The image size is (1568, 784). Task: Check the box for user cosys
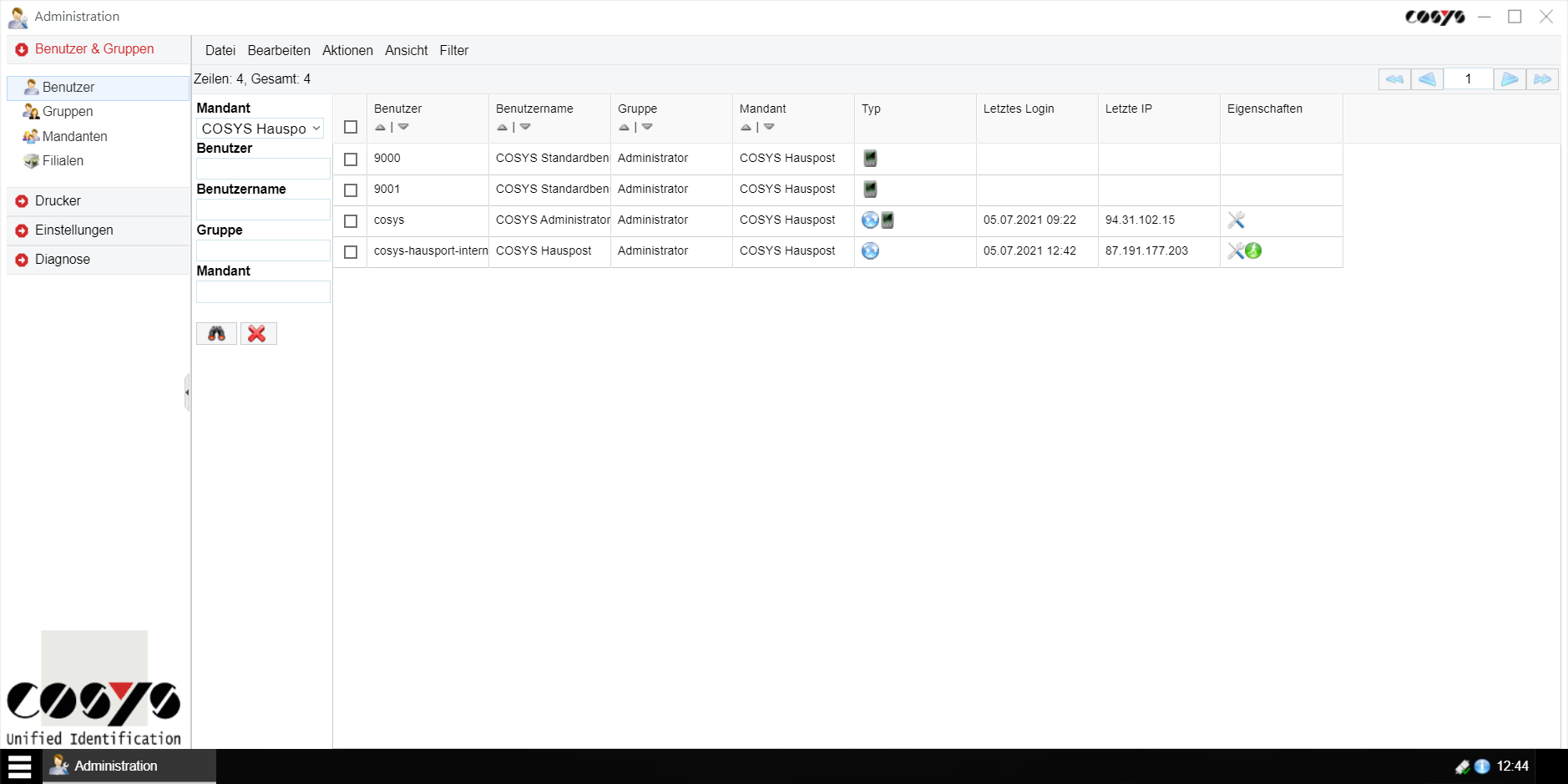point(351,221)
